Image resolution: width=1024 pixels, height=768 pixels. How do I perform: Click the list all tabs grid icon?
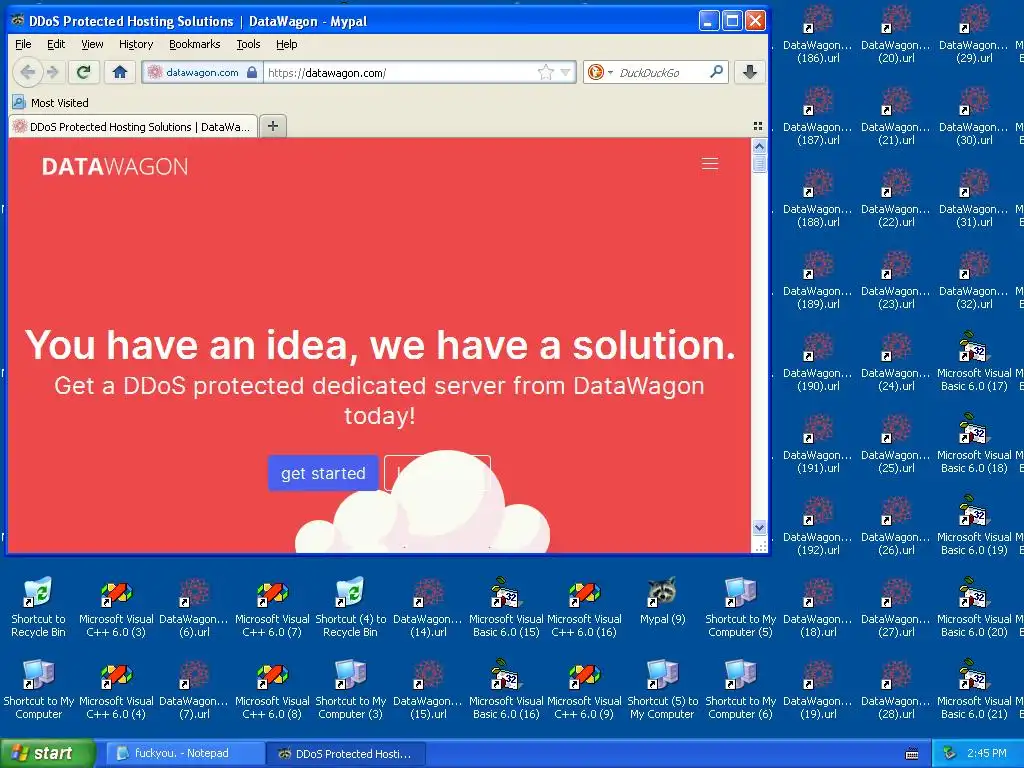[758, 126]
